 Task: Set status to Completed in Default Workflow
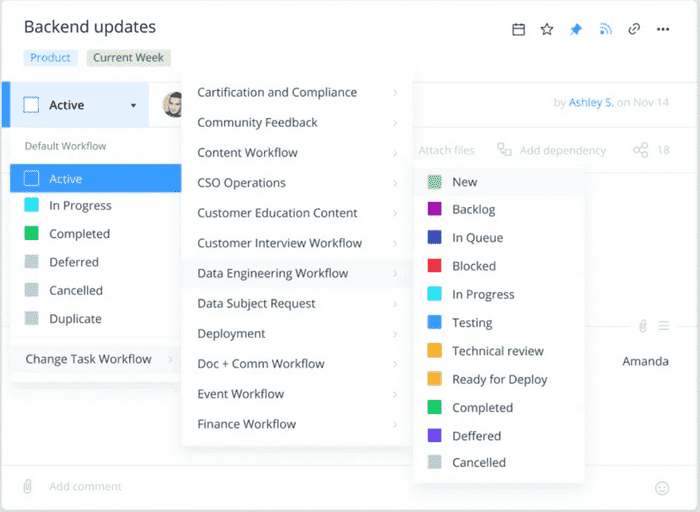click(96, 233)
